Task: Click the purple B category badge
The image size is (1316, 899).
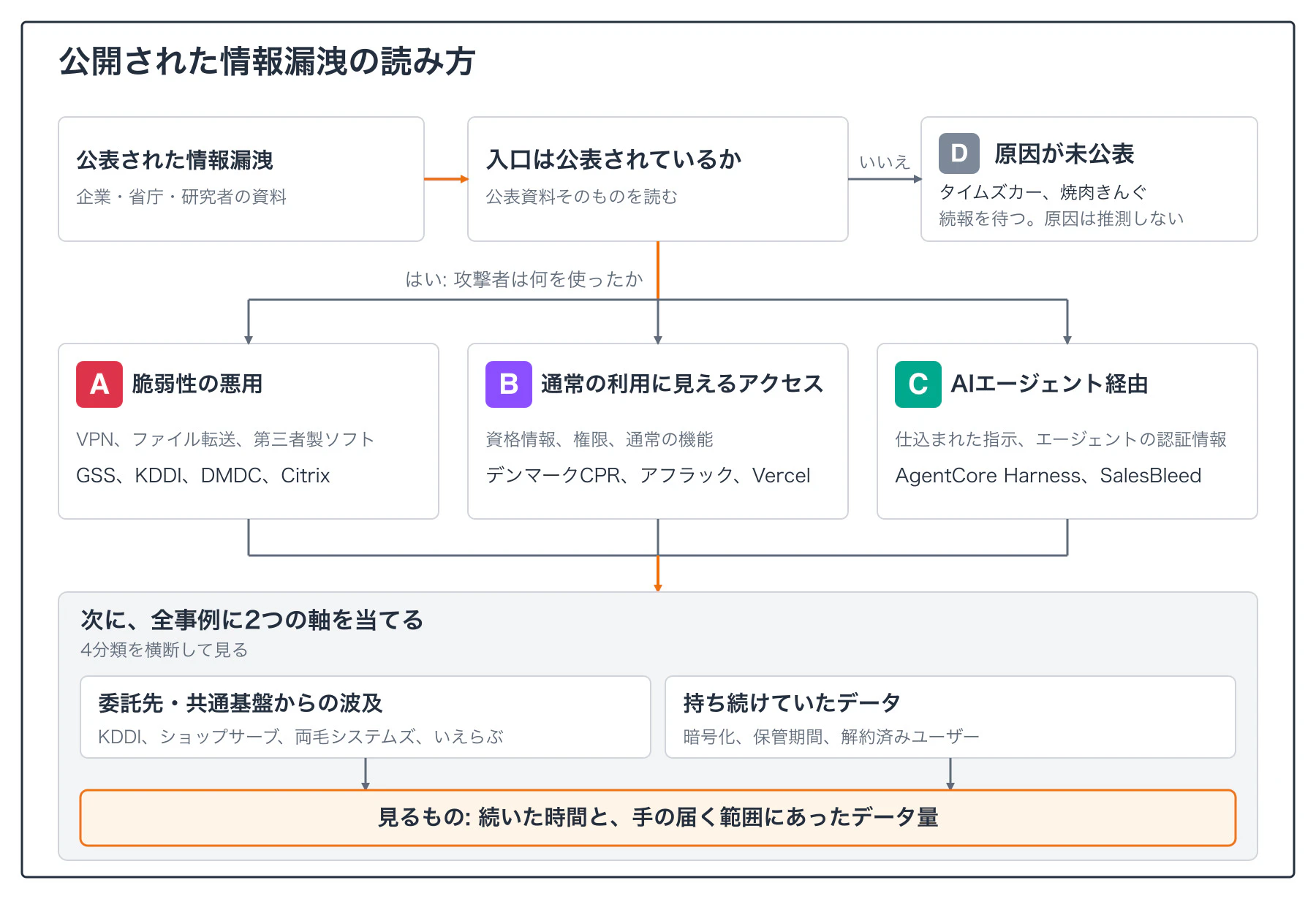Action: (509, 384)
